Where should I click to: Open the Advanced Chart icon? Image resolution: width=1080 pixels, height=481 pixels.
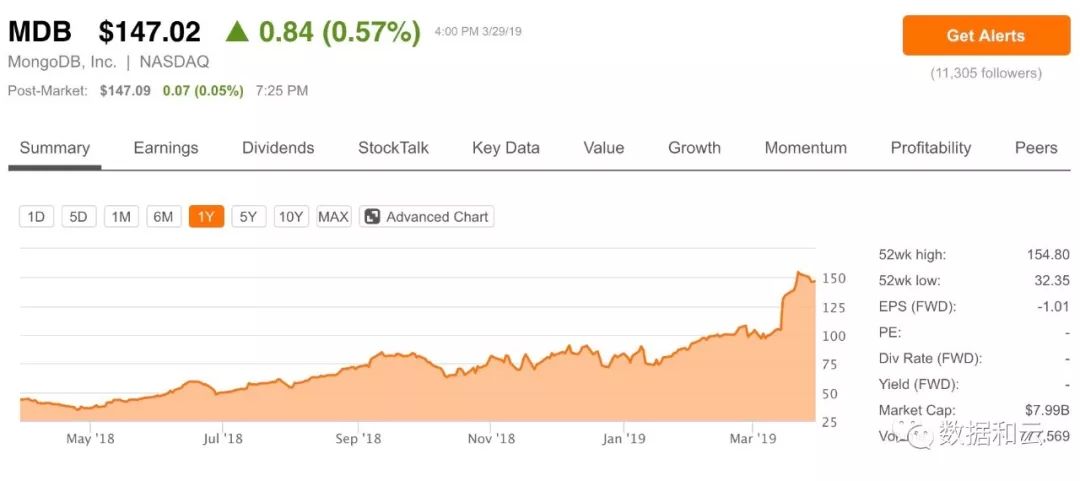pyautogui.click(x=372, y=217)
